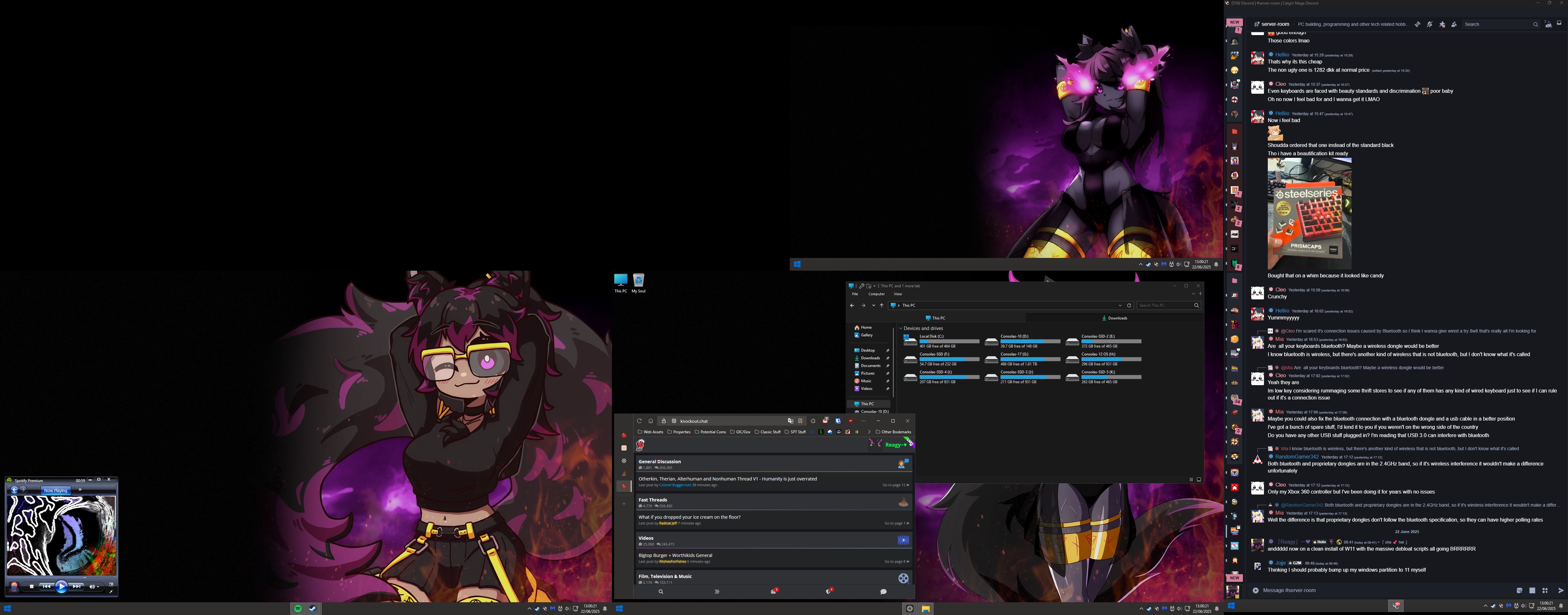Click the Properties wrench icon in Explorer title bar
Viewport: 1568px width, 615px height.
[861, 286]
